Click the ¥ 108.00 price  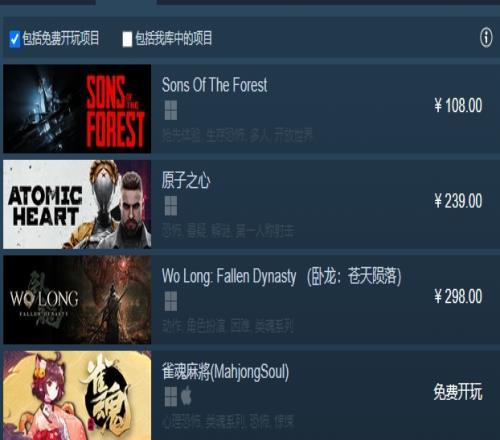click(x=458, y=106)
